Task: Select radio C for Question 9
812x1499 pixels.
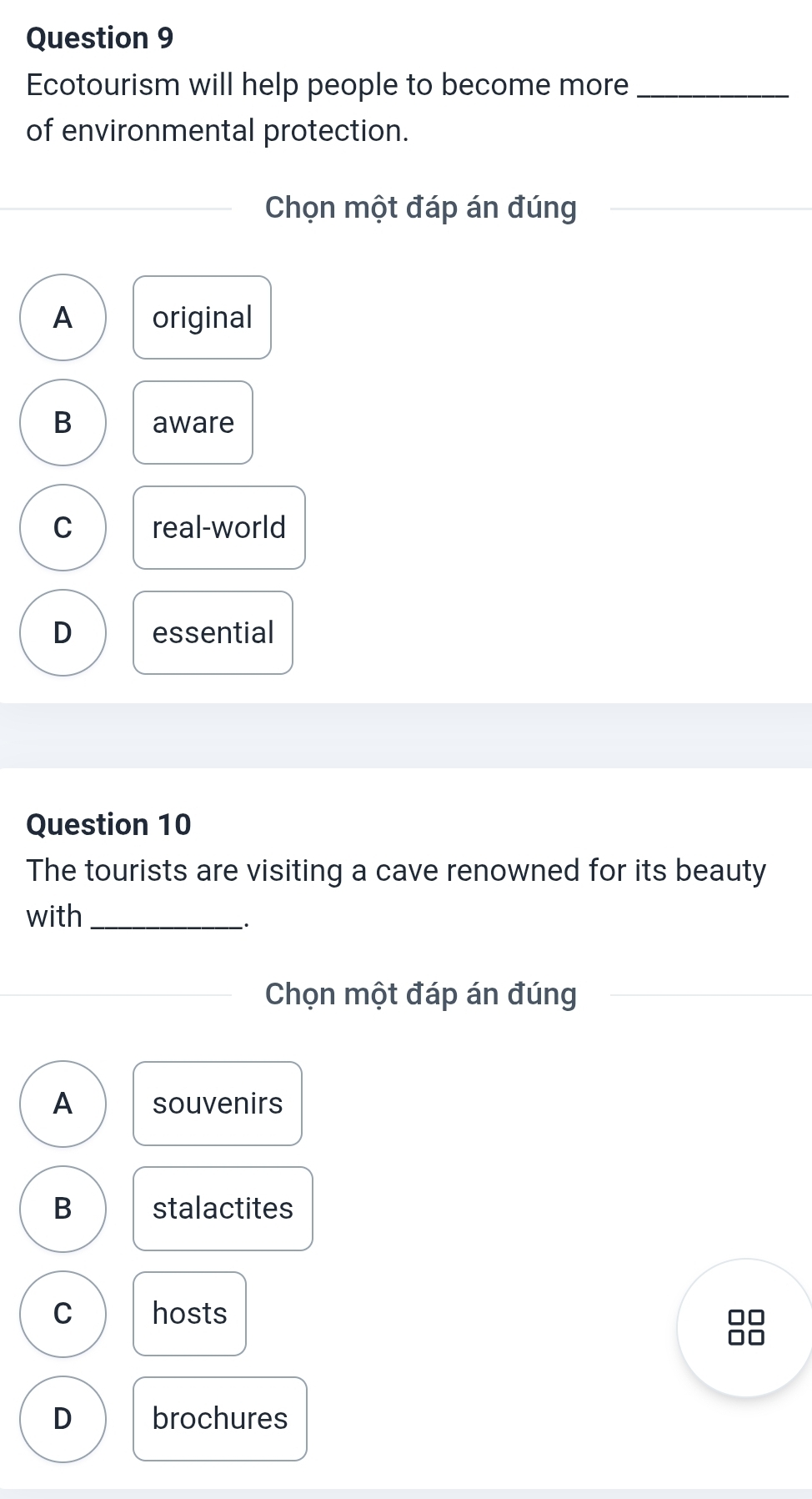Action: click(x=63, y=527)
